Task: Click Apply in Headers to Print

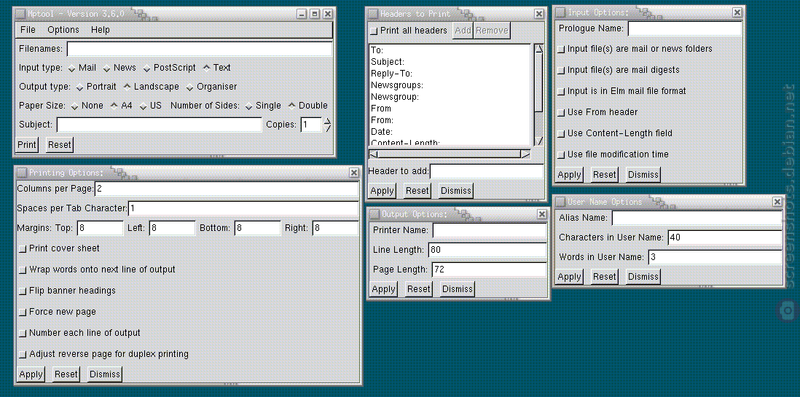Action: pos(382,191)
